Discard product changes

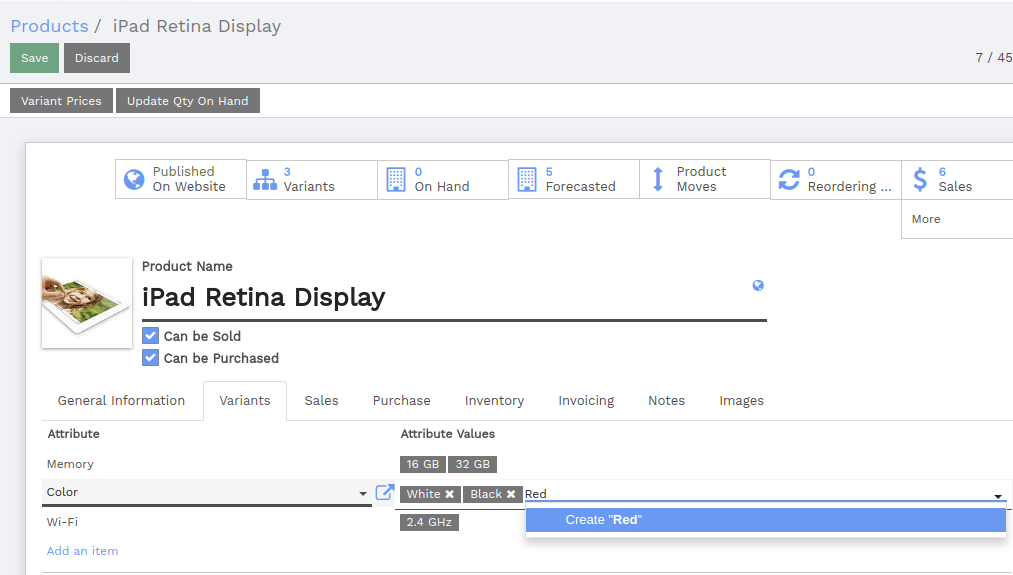[97, 58]
